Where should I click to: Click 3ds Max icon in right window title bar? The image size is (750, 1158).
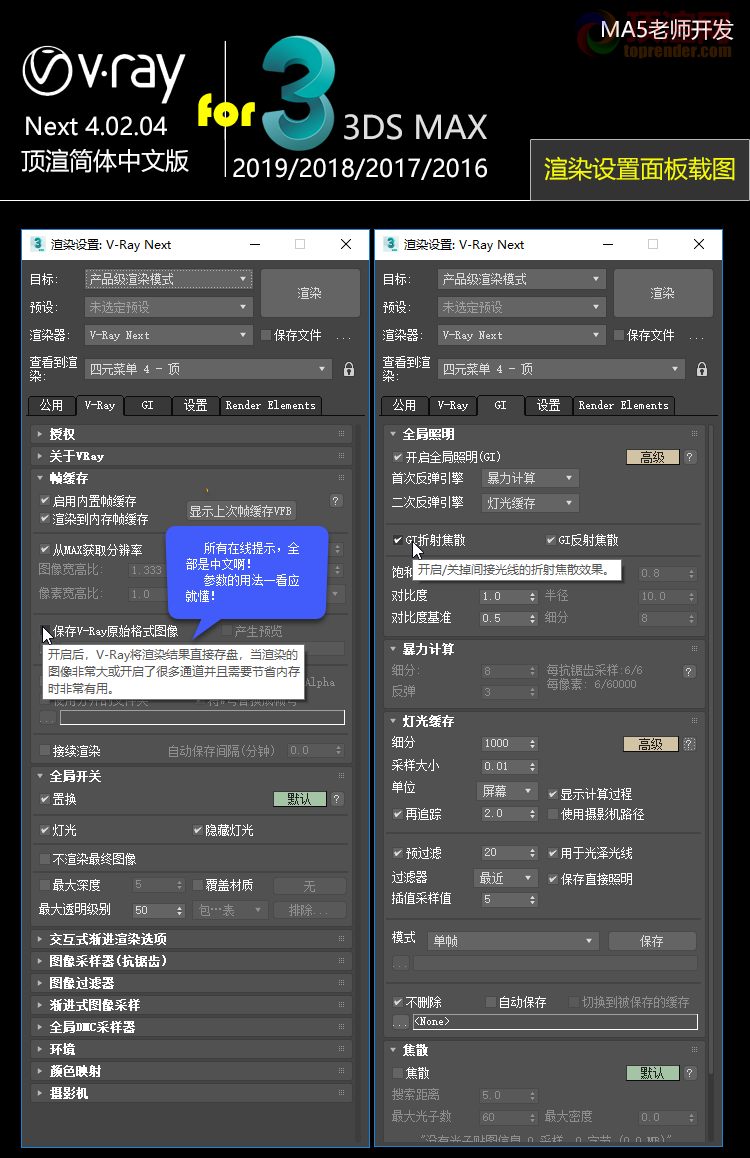(391, 244)
